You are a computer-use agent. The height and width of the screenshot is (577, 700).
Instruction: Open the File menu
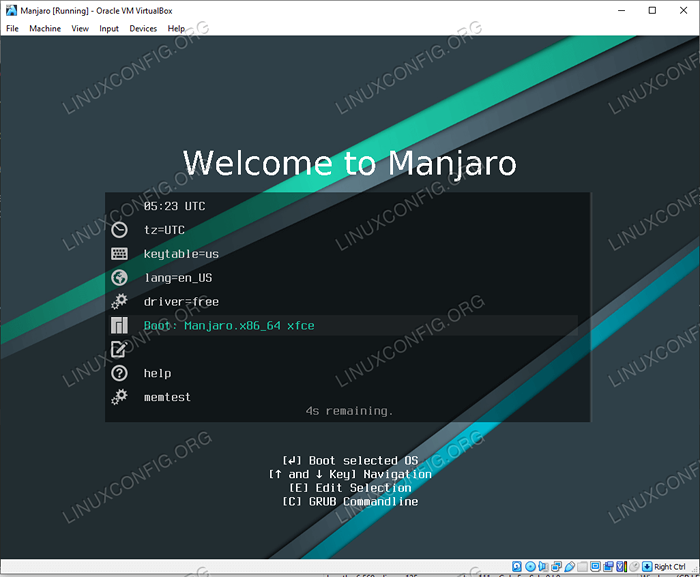[x=12, y=29]
